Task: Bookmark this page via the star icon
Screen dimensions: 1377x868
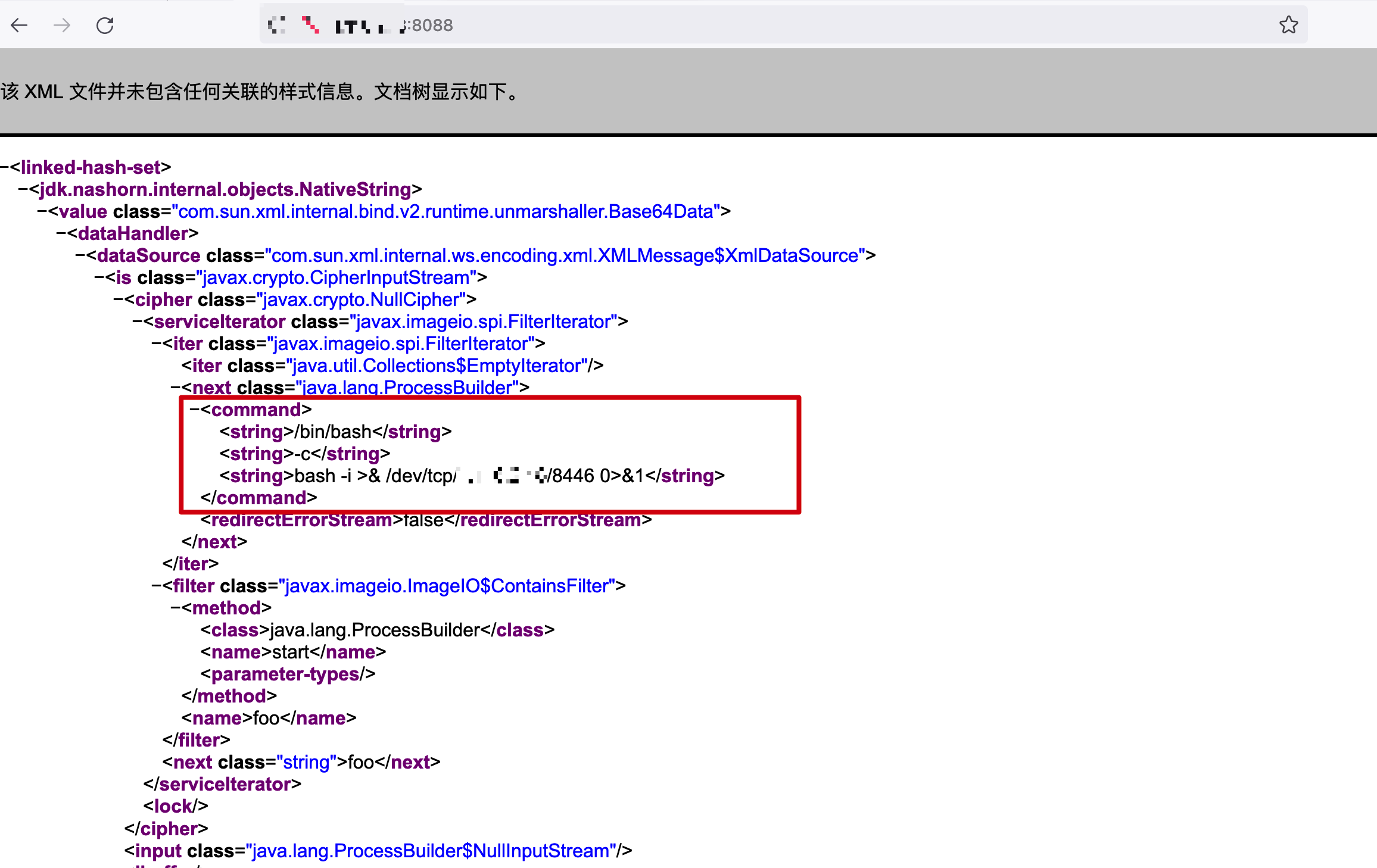Action: (x=1289, y=25)
